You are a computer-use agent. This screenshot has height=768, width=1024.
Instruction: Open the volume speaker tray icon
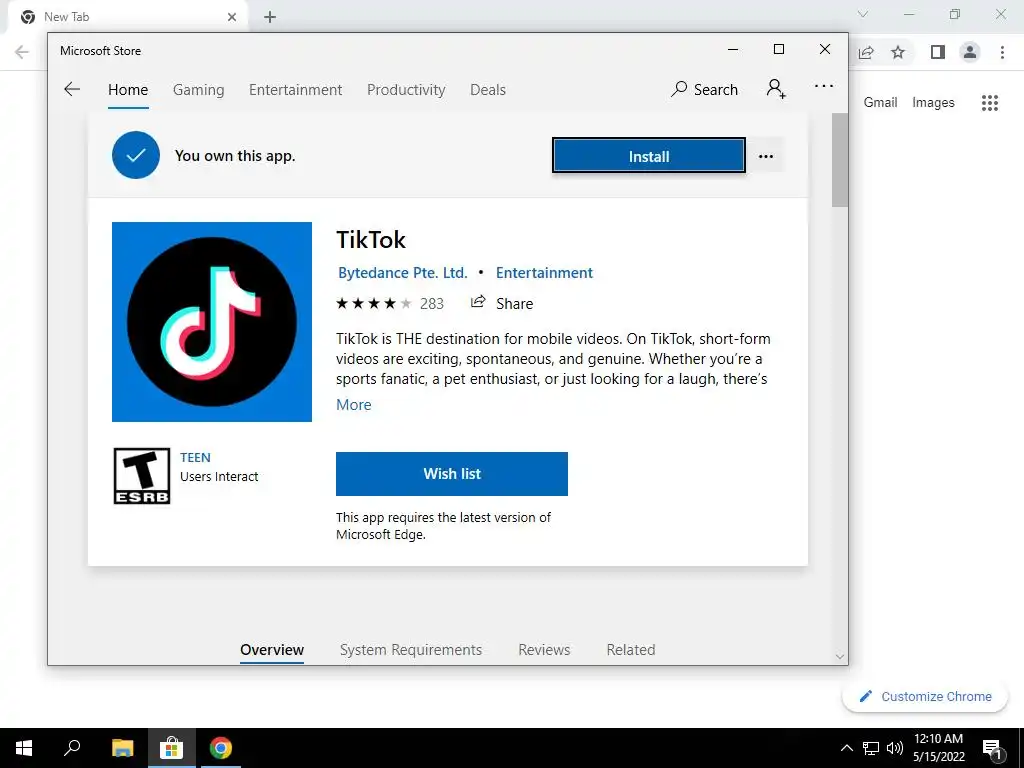895,748
